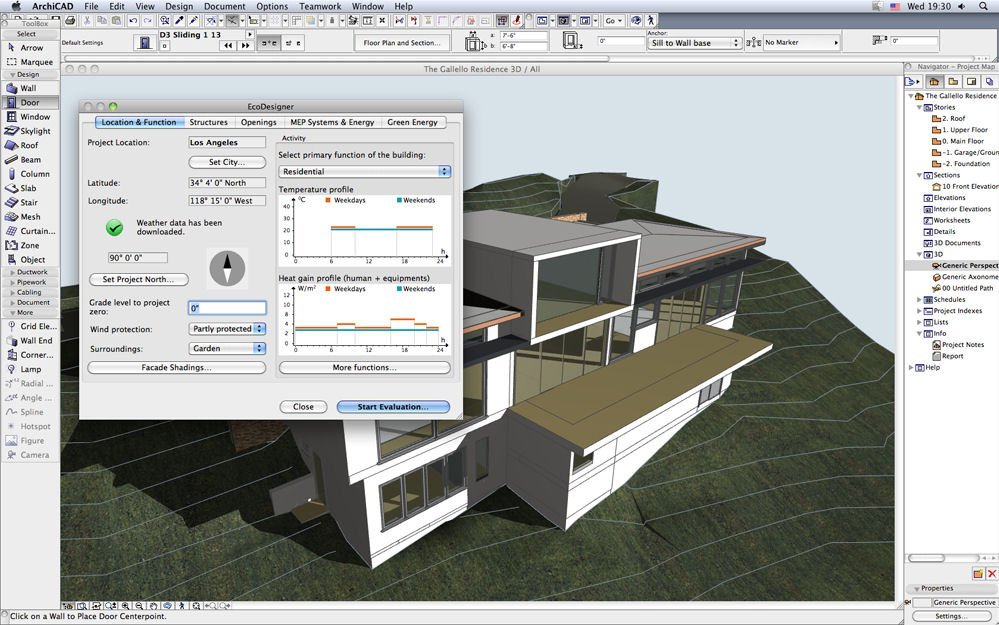The image size is (999, 625).
Task: Expand the Schedules item in Navigator
Action: [920, 299]
